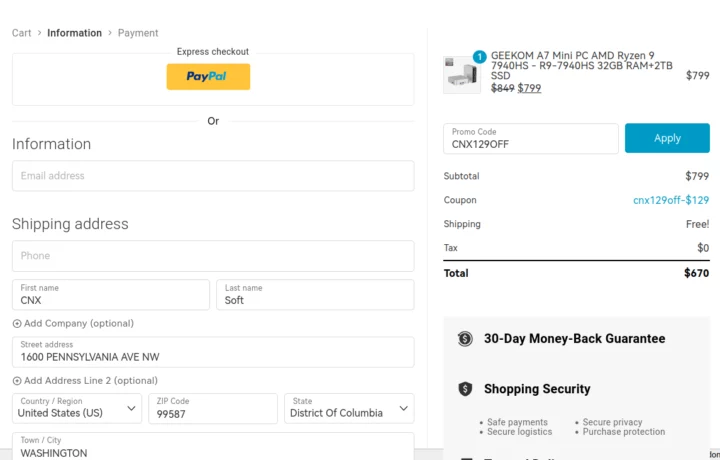Click the plus icon beside Add Address Line 2
Screen dimensions: 720x460
(x=17, y=381)
